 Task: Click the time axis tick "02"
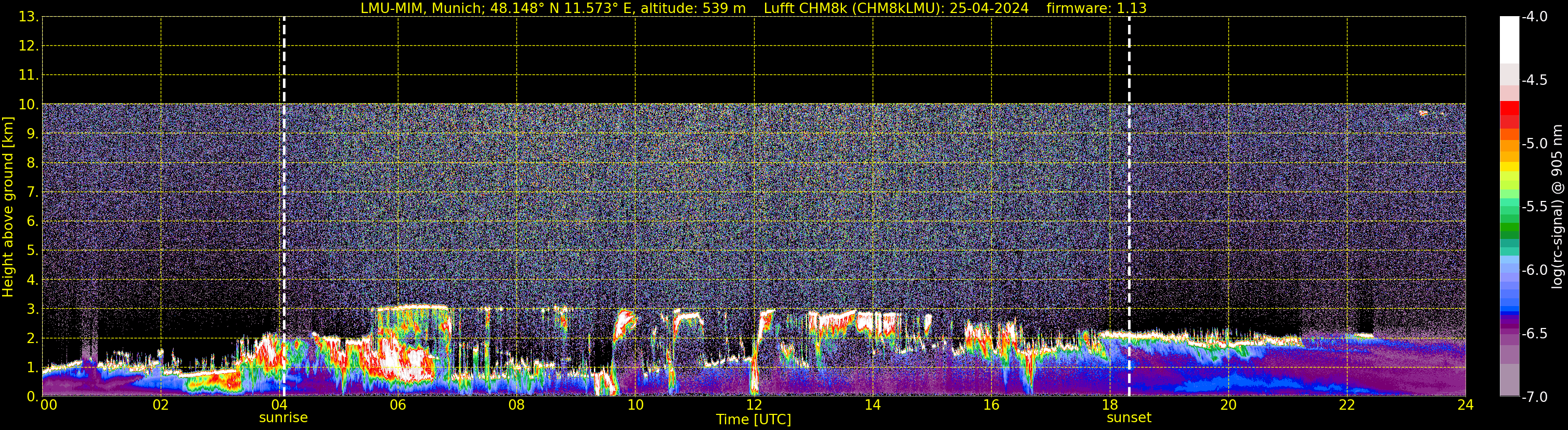pyautogui.click(x=161, y=405)
